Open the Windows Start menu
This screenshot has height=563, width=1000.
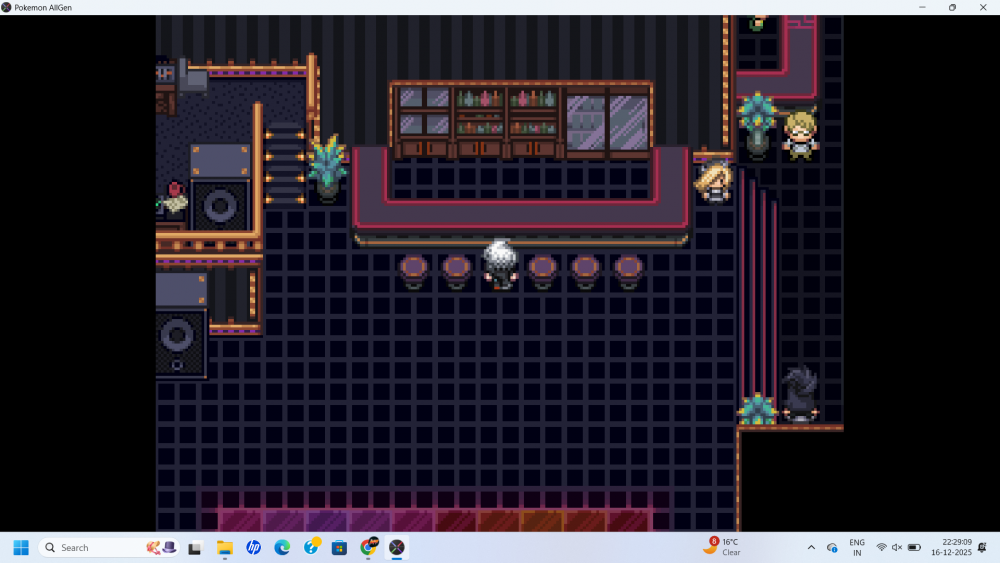pos(21,547)
